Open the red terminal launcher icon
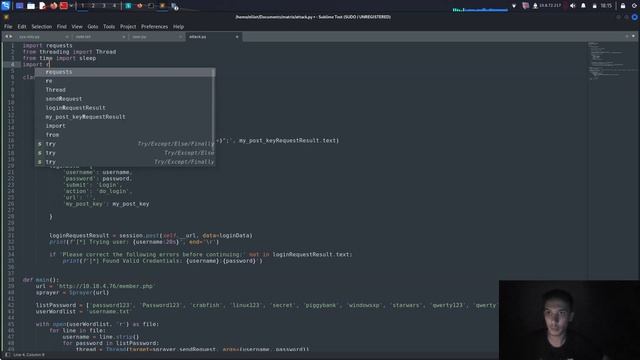Viewport: 640px width, 360px height. point(64,6)
